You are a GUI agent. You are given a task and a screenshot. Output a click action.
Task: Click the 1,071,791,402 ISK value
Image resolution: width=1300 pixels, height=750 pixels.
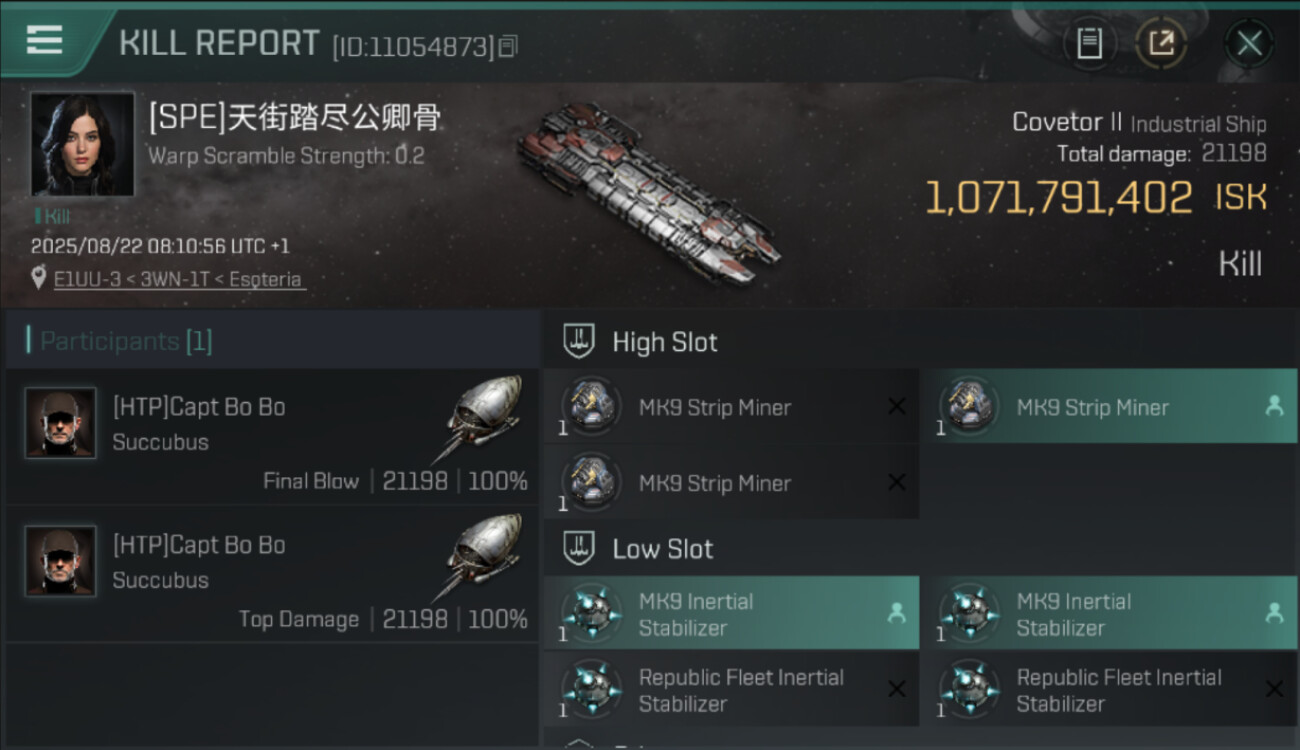coord(1058,197)
